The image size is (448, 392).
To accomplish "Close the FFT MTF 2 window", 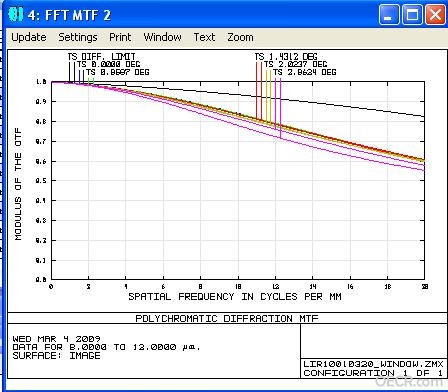I will [x=435, y=15].
